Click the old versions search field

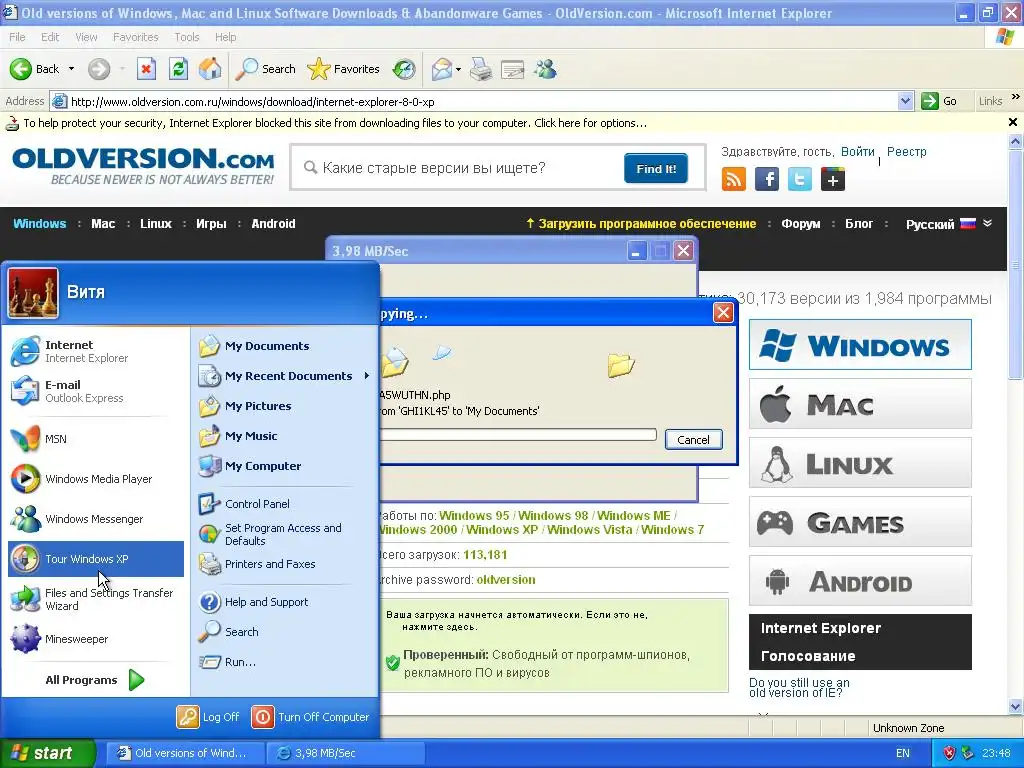click(457, 168)
